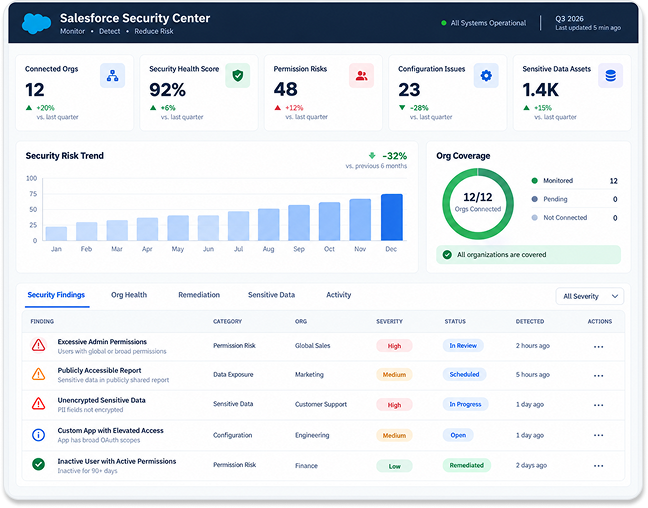648x508 pixels.
Task: Click the Low severity badge for Finance
Action: (x=394, y=466)
